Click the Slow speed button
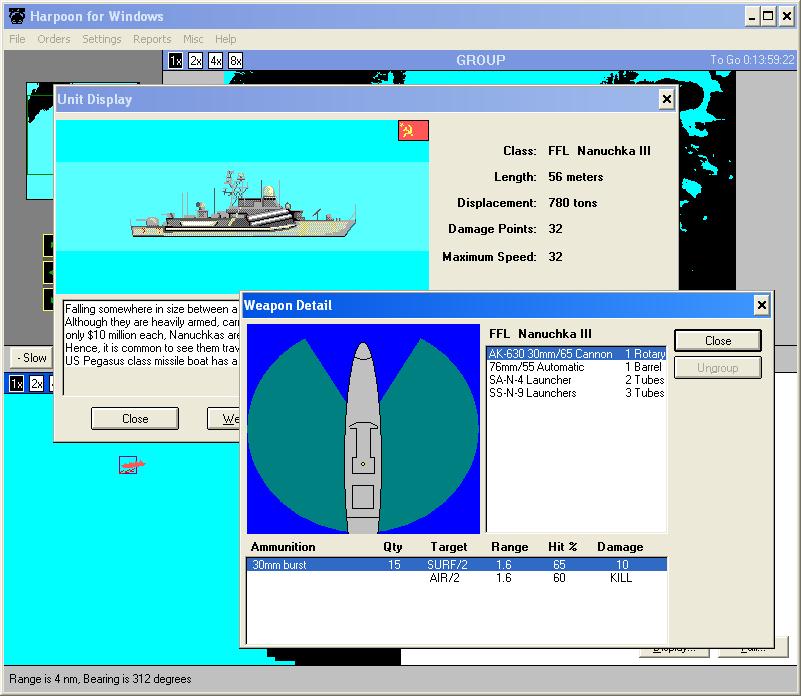Viewport: 801px width, 696px height. click(x=32, y=358)
